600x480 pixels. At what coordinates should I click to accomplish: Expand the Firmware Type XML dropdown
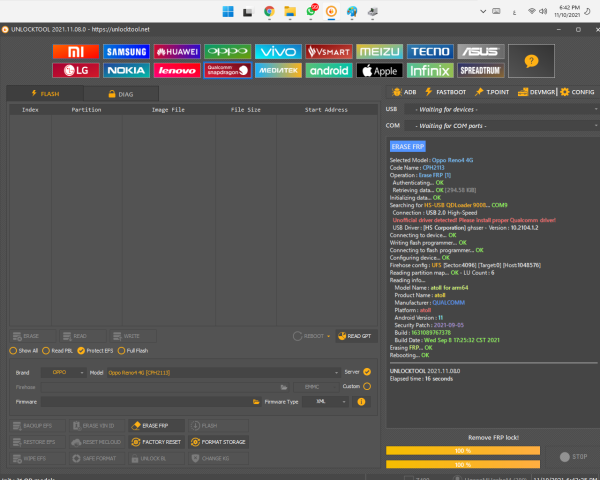(x=325, y=402)
